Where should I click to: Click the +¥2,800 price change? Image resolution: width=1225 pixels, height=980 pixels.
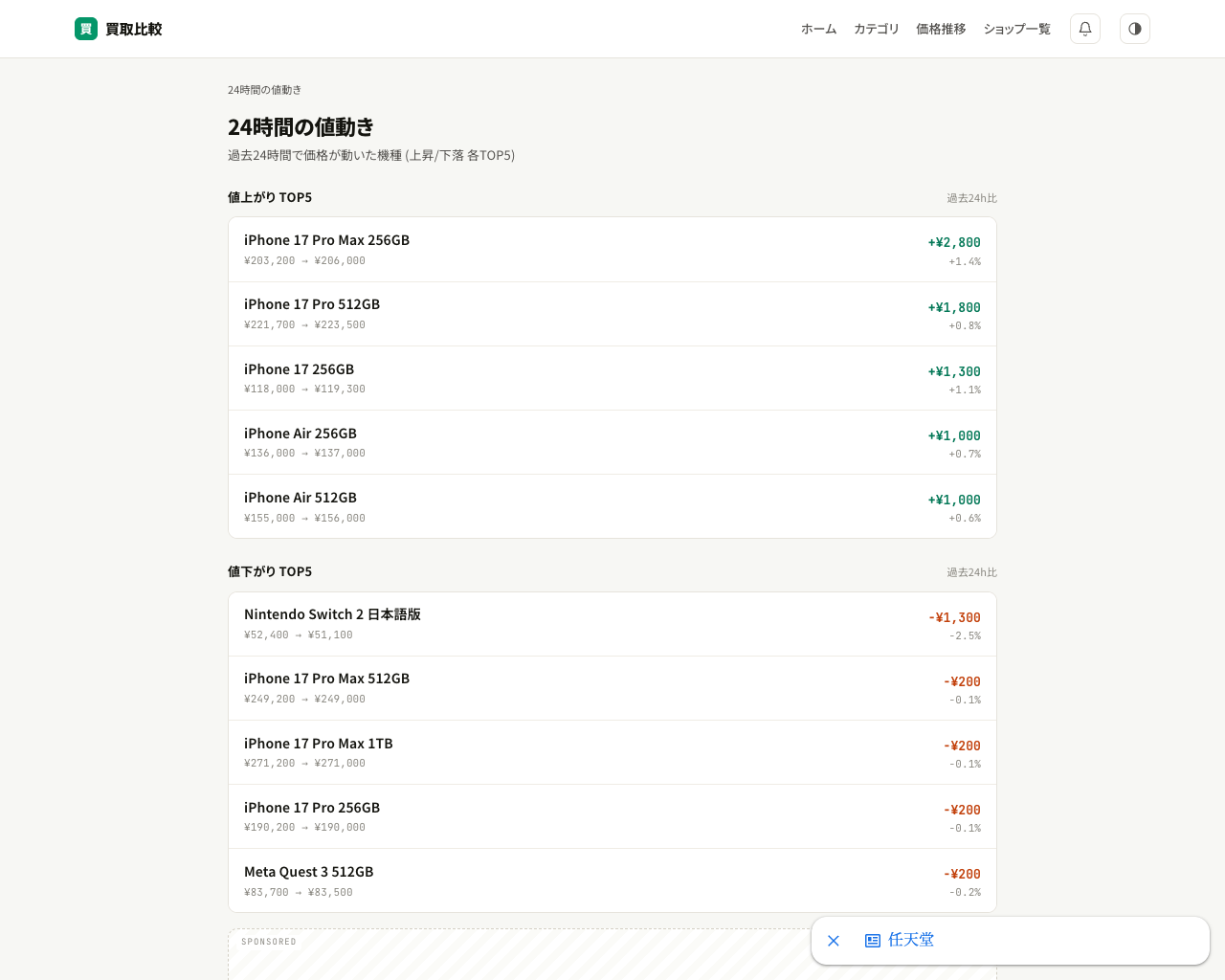pyautogui.click(x=954, y=242)
